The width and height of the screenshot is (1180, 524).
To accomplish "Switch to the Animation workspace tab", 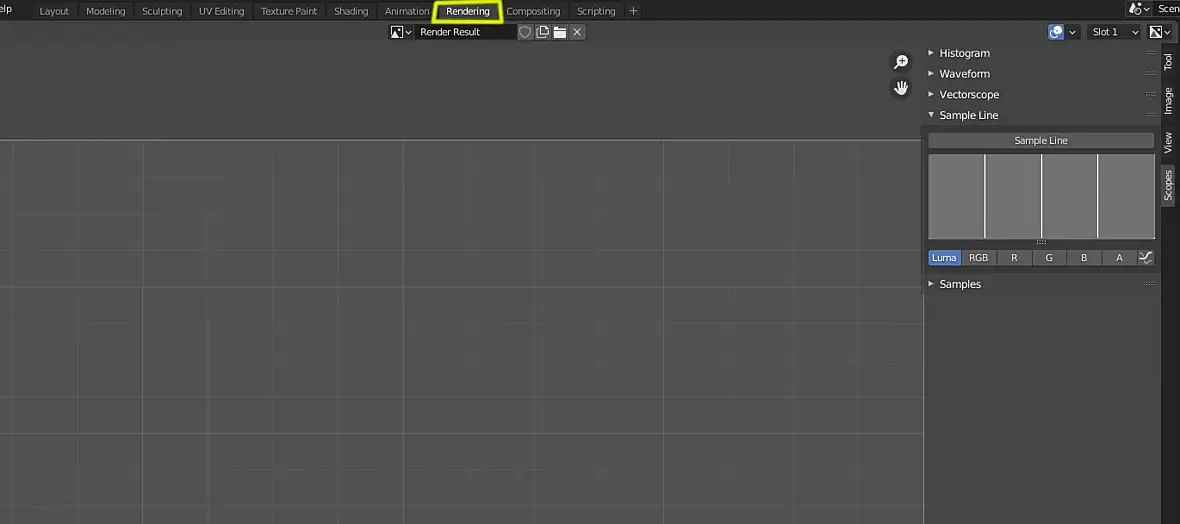I will coord(406,11).
